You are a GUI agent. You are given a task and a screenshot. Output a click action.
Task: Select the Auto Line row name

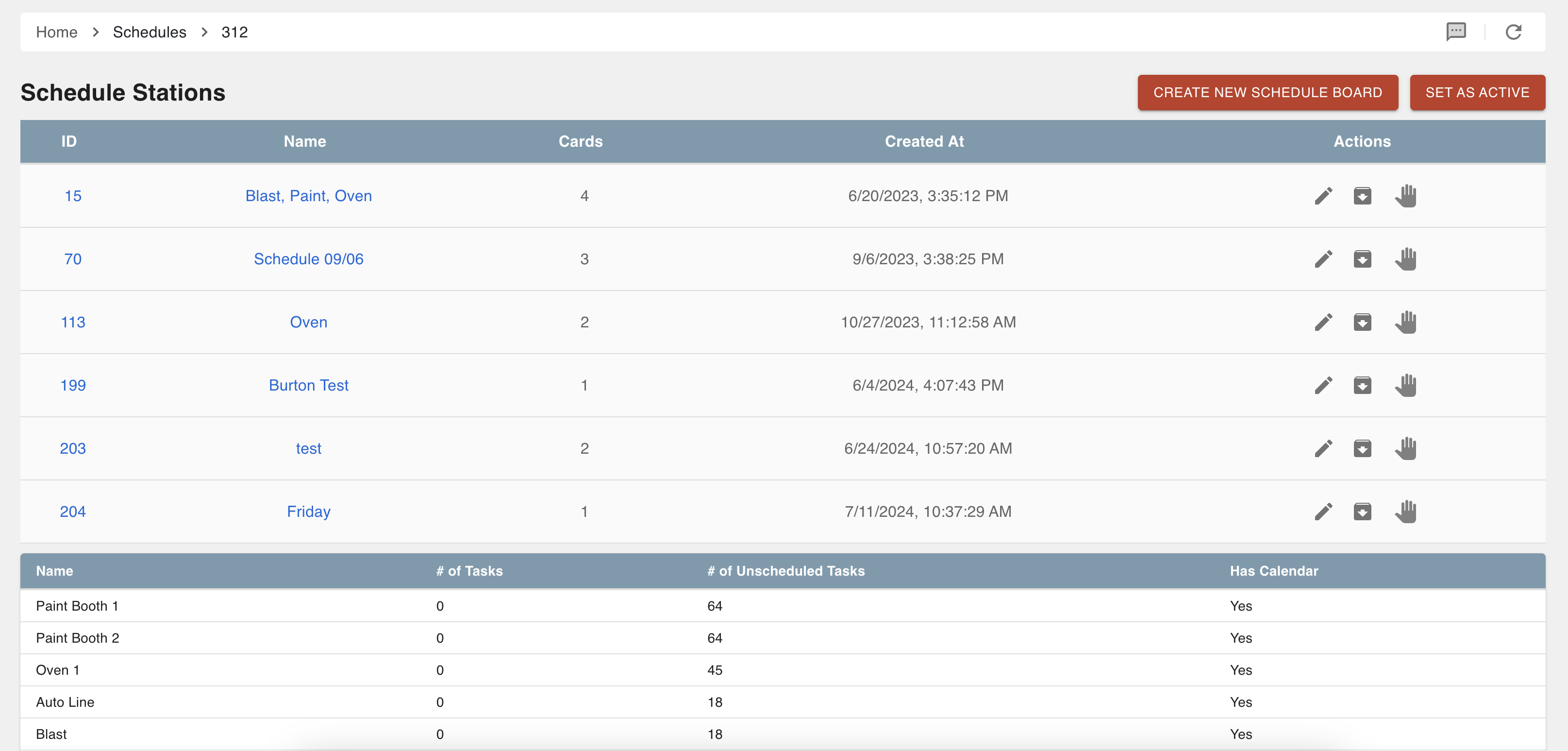point(65,702)
